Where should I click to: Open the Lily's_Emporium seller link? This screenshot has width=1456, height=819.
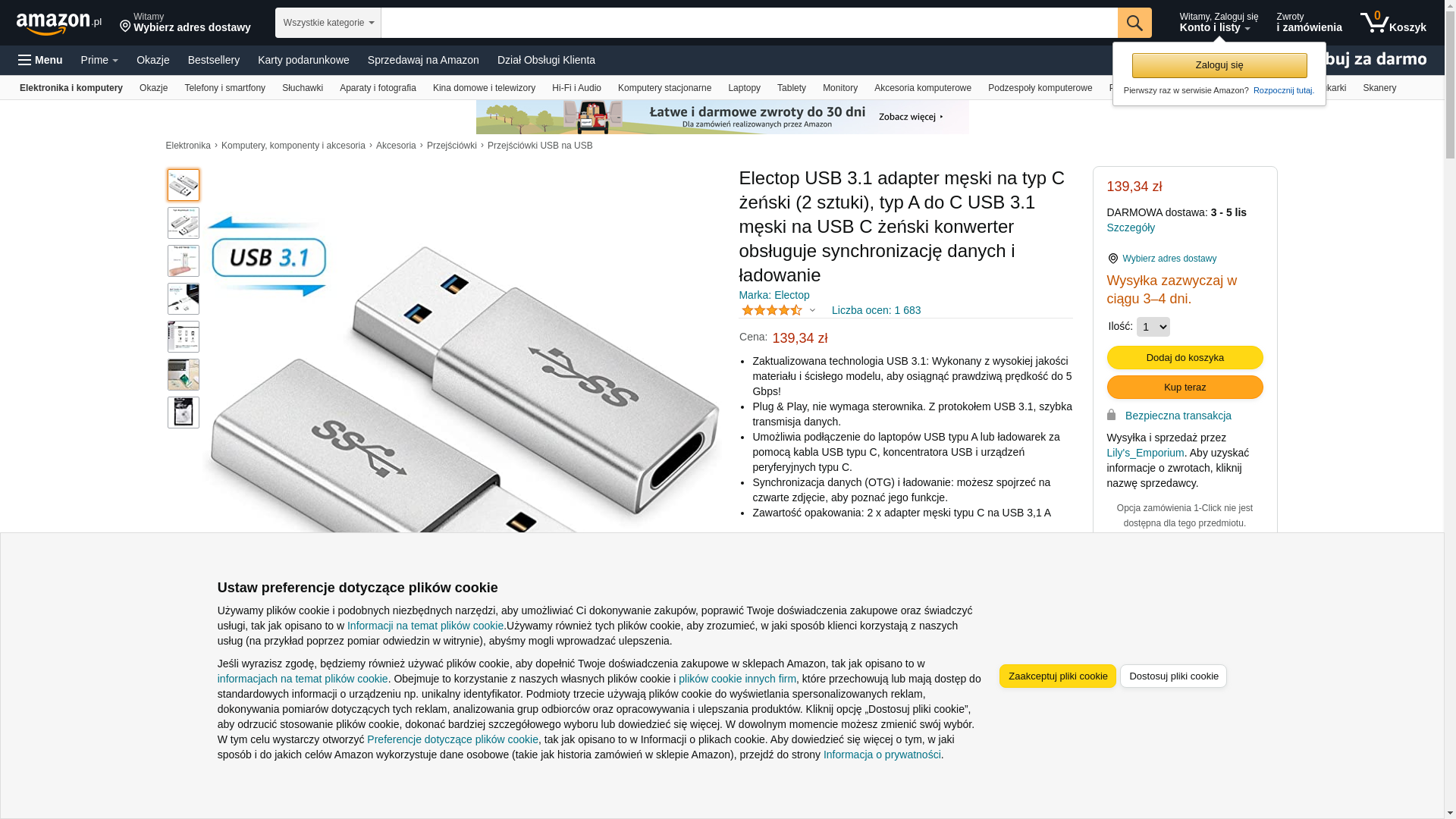pyautogui.click(x=1145, y=453)
